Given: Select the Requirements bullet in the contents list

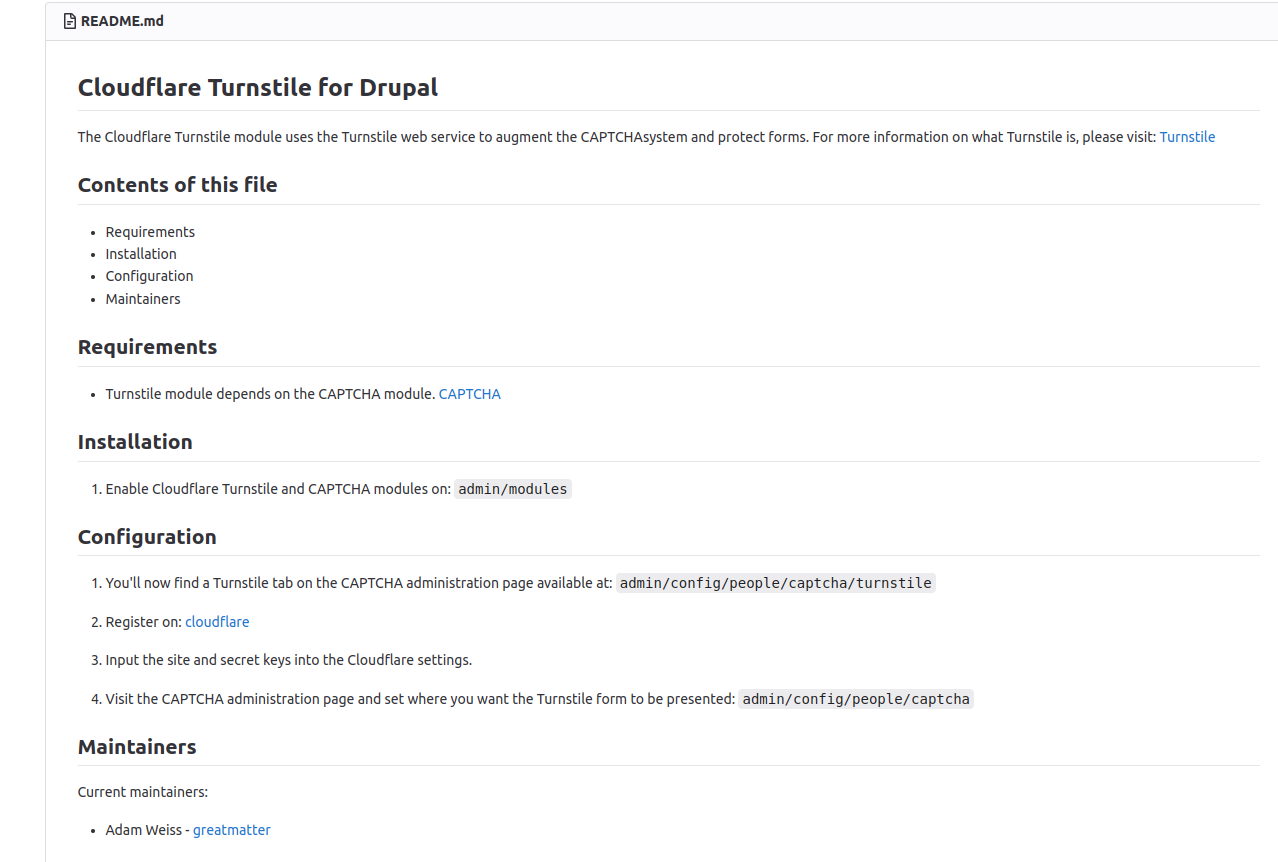Looking at the screenshot, I should tap(150, 232).
